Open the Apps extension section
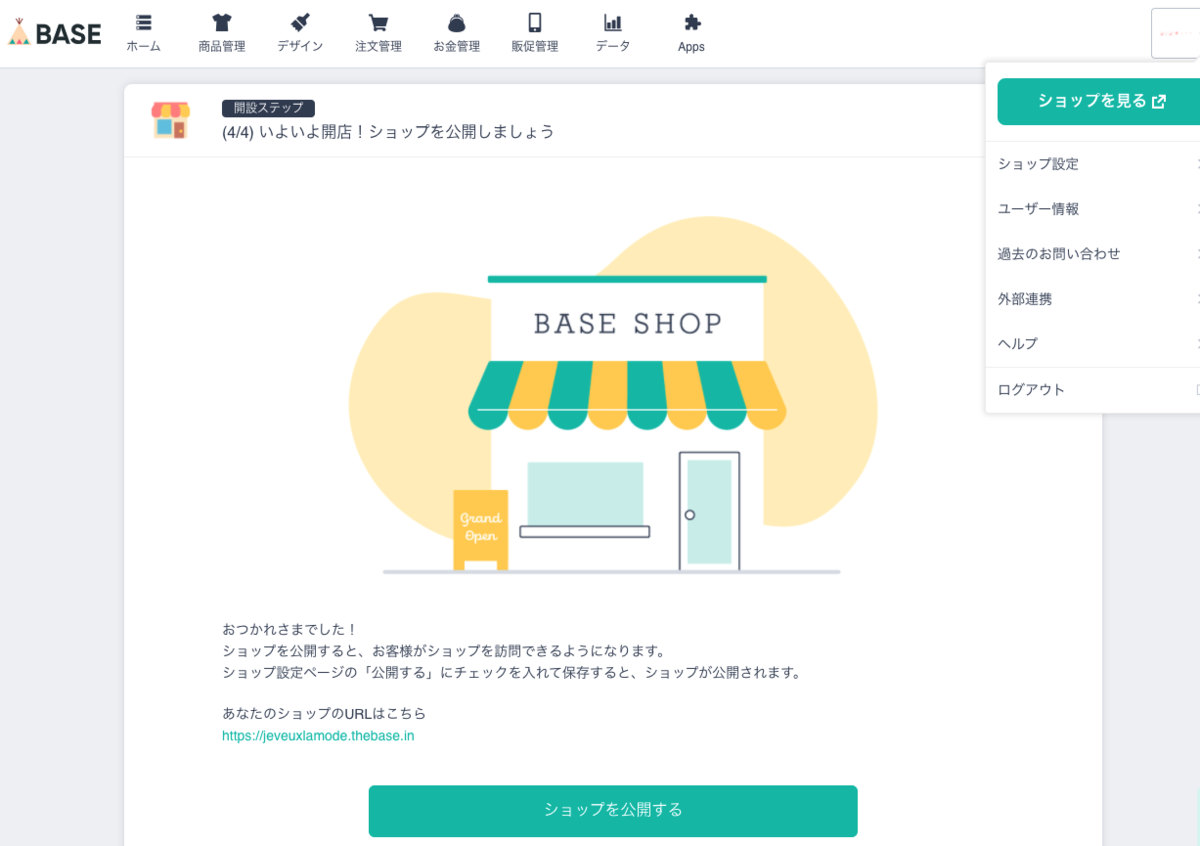Image resolution: width=1200 pixels, height=846 pixels. tap(691, 30)
